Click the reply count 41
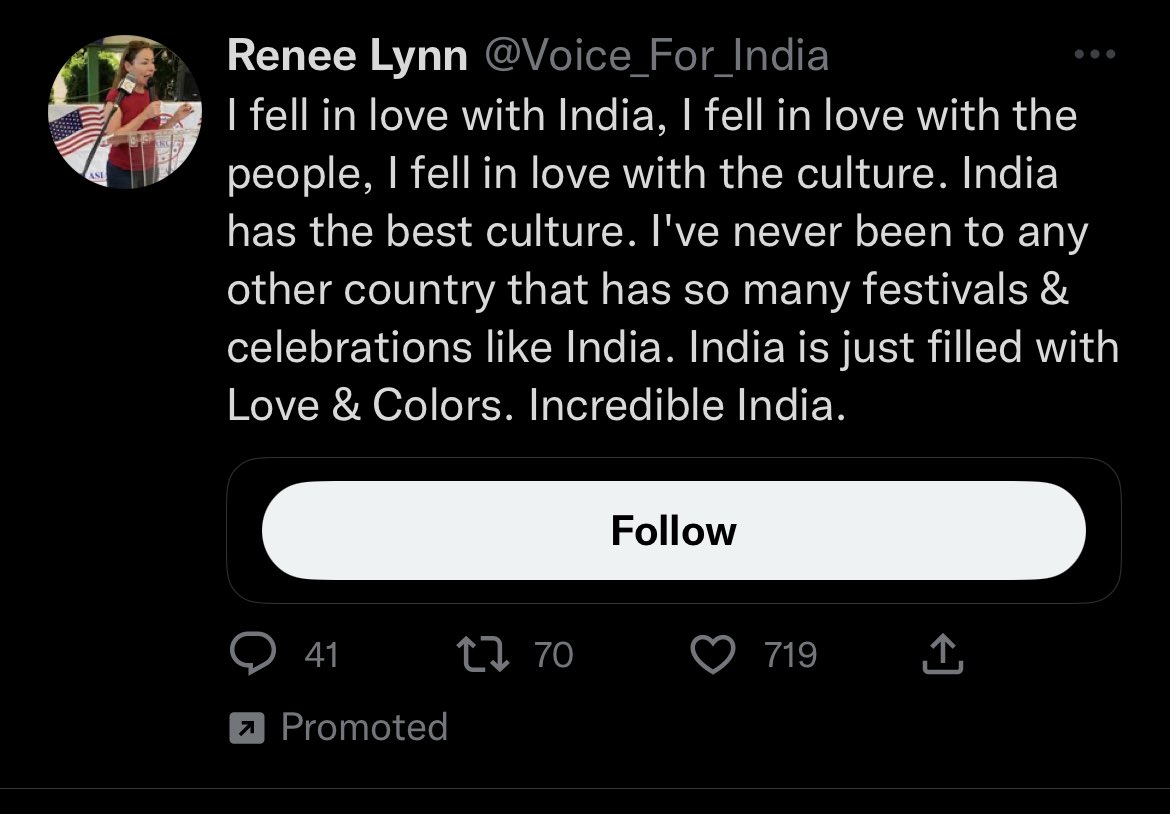Screen dimensions: 1170x814 [322, 654]
